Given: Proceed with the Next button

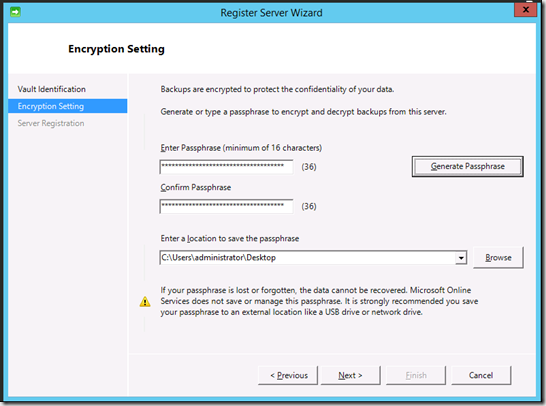Looking at the screenshot, I should (350, 375).
